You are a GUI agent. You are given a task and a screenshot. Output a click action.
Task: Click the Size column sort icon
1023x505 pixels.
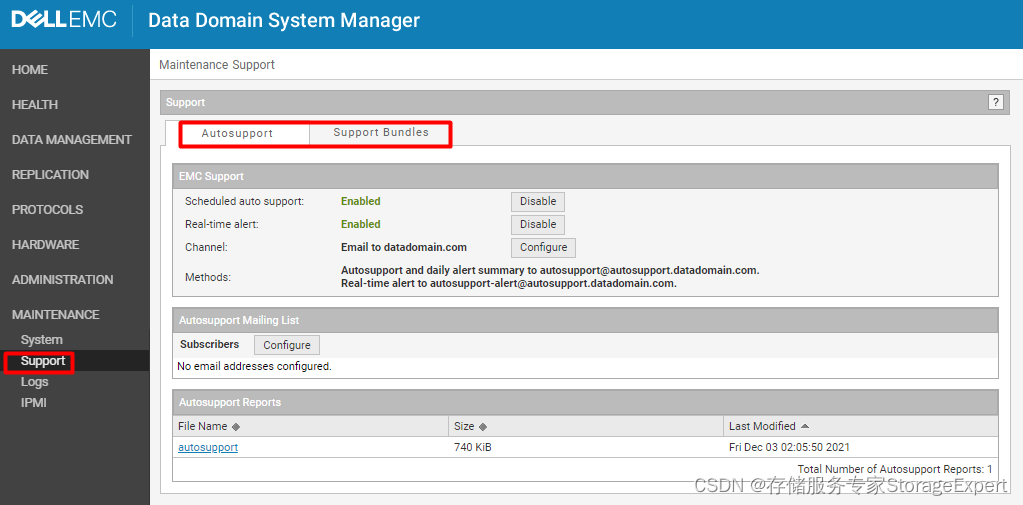click(483, 427)
